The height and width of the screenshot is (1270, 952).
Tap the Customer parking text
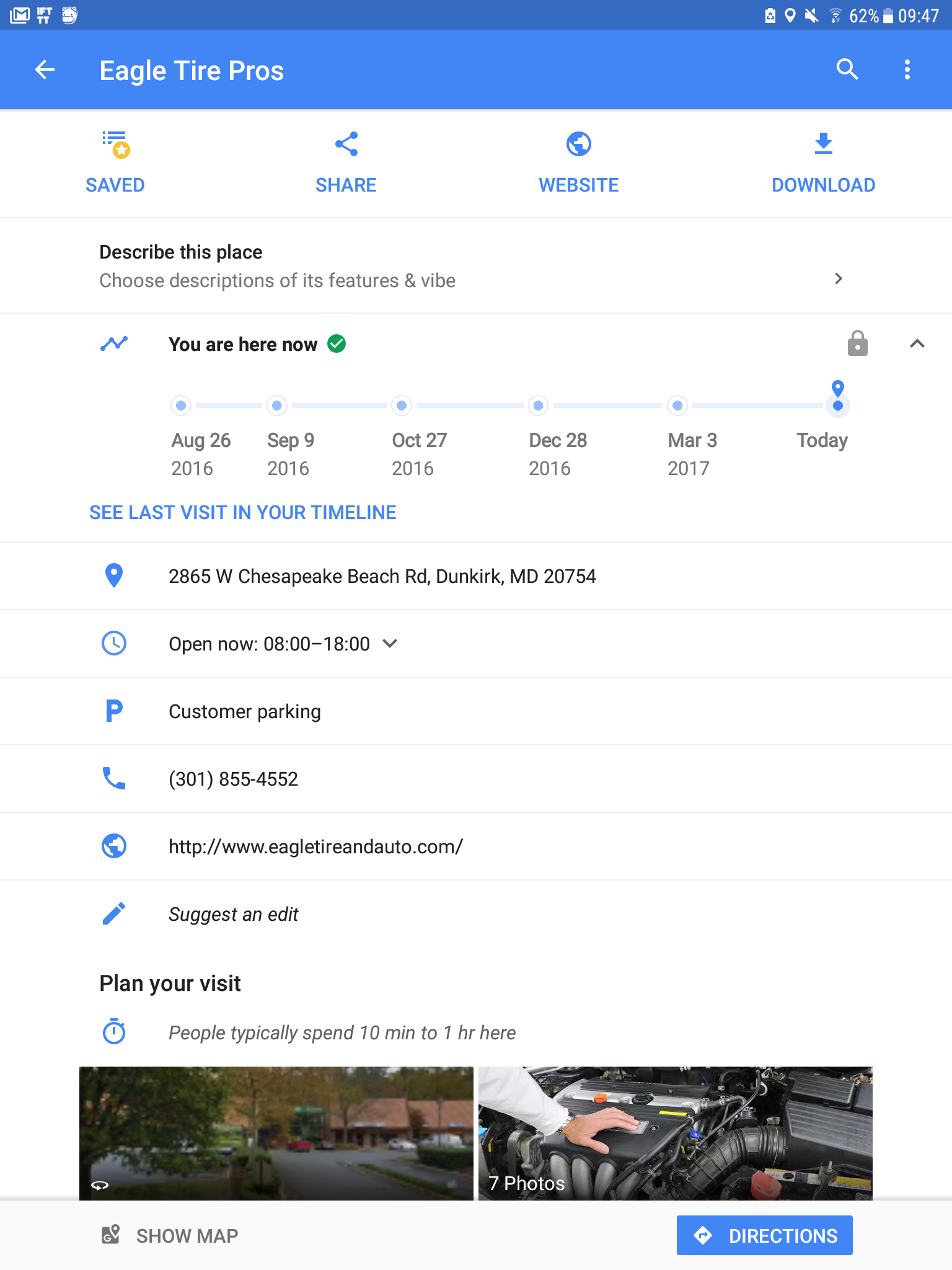245,711
